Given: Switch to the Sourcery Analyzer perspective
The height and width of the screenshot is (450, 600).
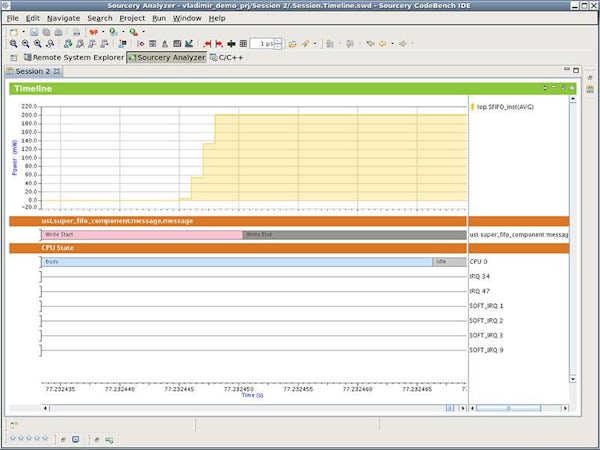Looking at the screenshot, I should point(168,57).
